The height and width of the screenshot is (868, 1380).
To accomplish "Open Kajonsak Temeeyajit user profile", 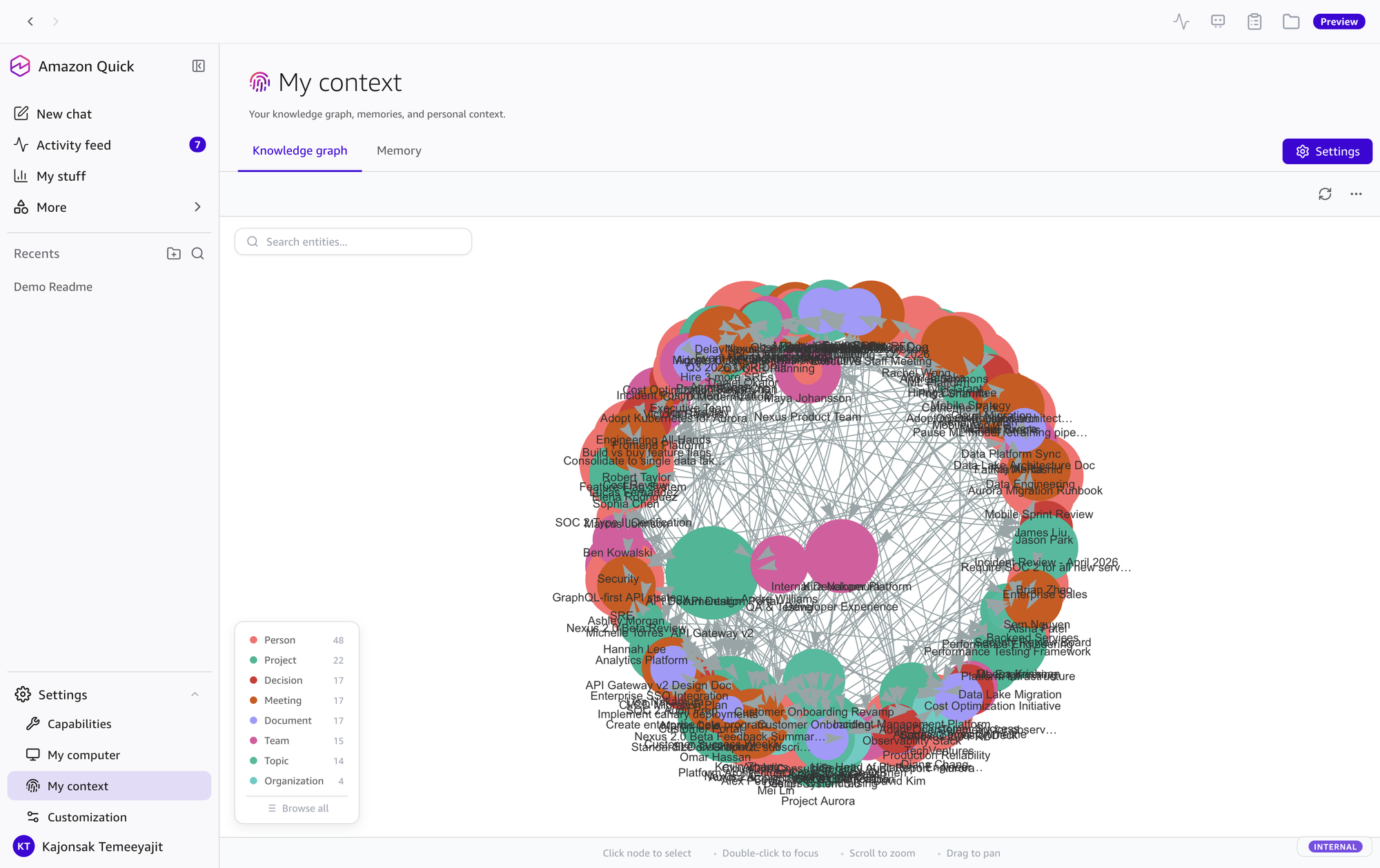I will (x=88, y=847).
